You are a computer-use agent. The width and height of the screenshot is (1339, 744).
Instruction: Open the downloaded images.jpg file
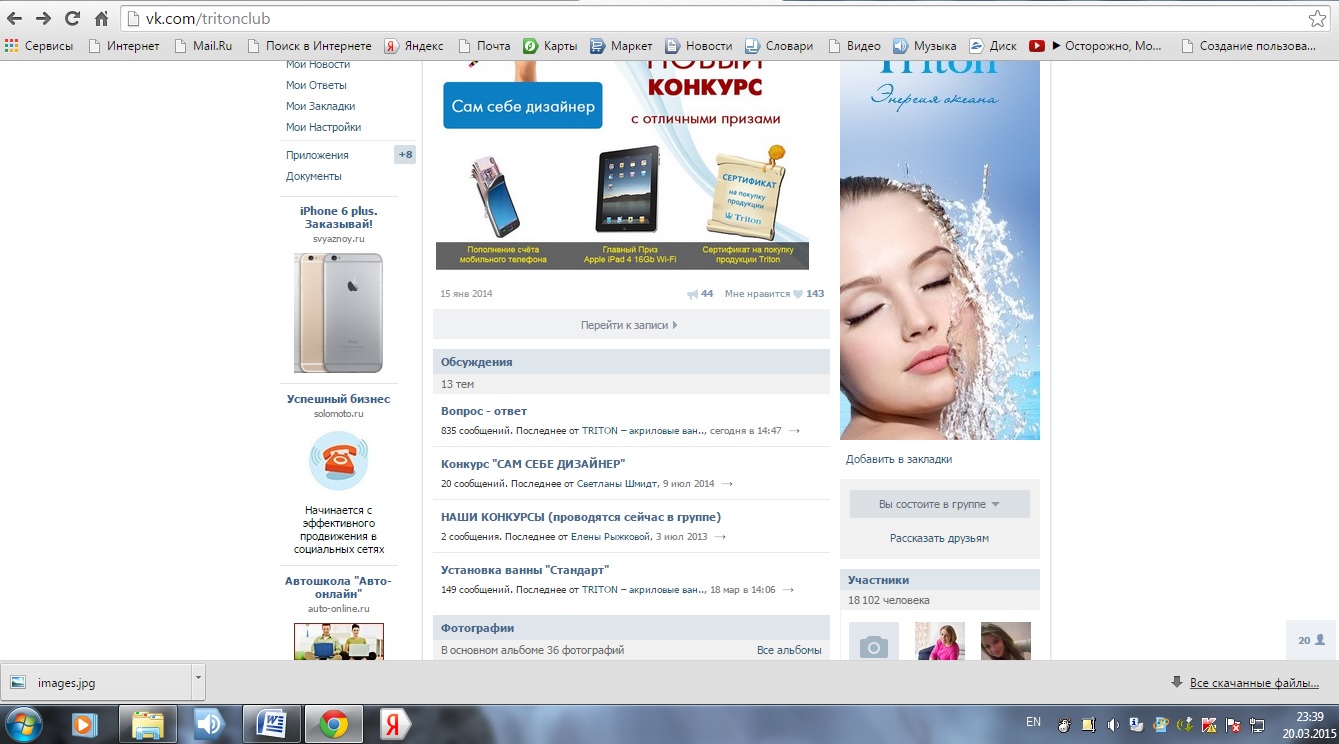click(x=96, y=683)
